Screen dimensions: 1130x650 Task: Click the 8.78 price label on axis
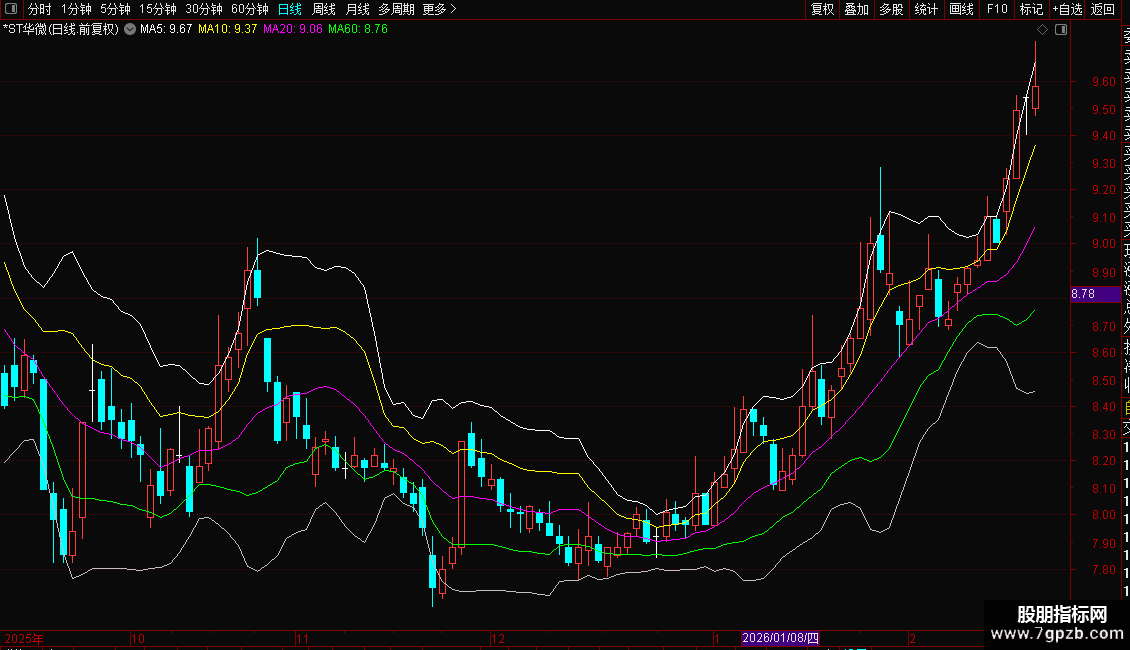tap(1084, 294)
